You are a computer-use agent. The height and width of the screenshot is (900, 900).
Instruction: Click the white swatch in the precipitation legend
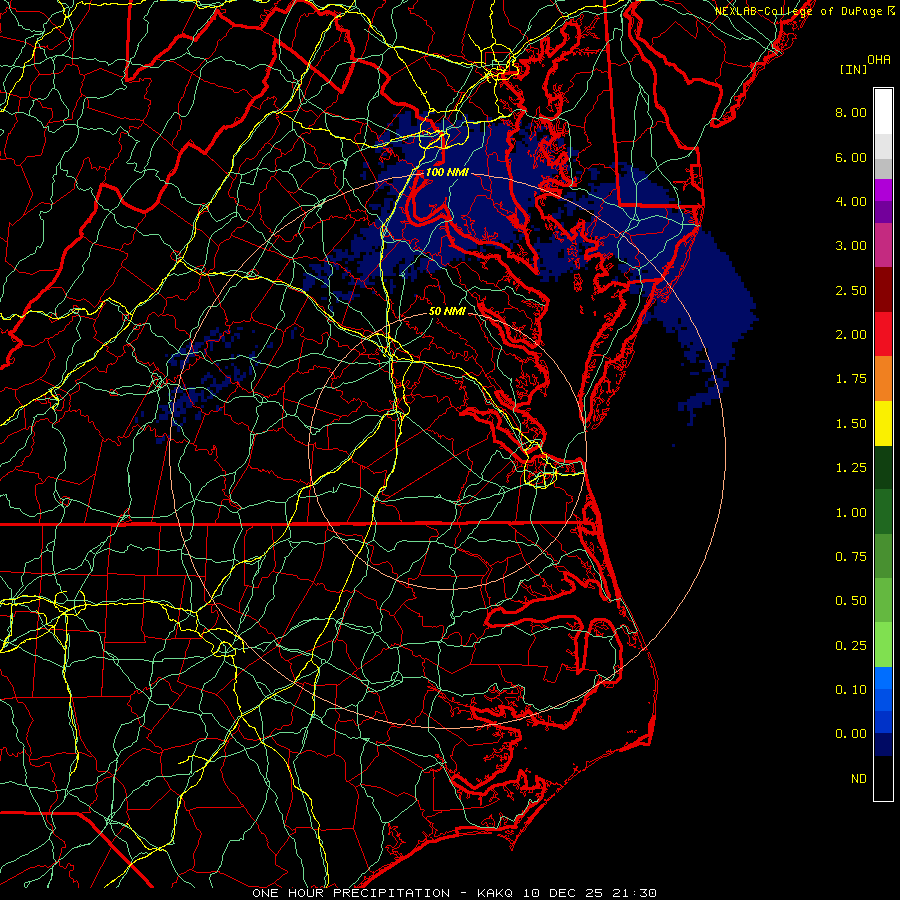click(883, 112)
